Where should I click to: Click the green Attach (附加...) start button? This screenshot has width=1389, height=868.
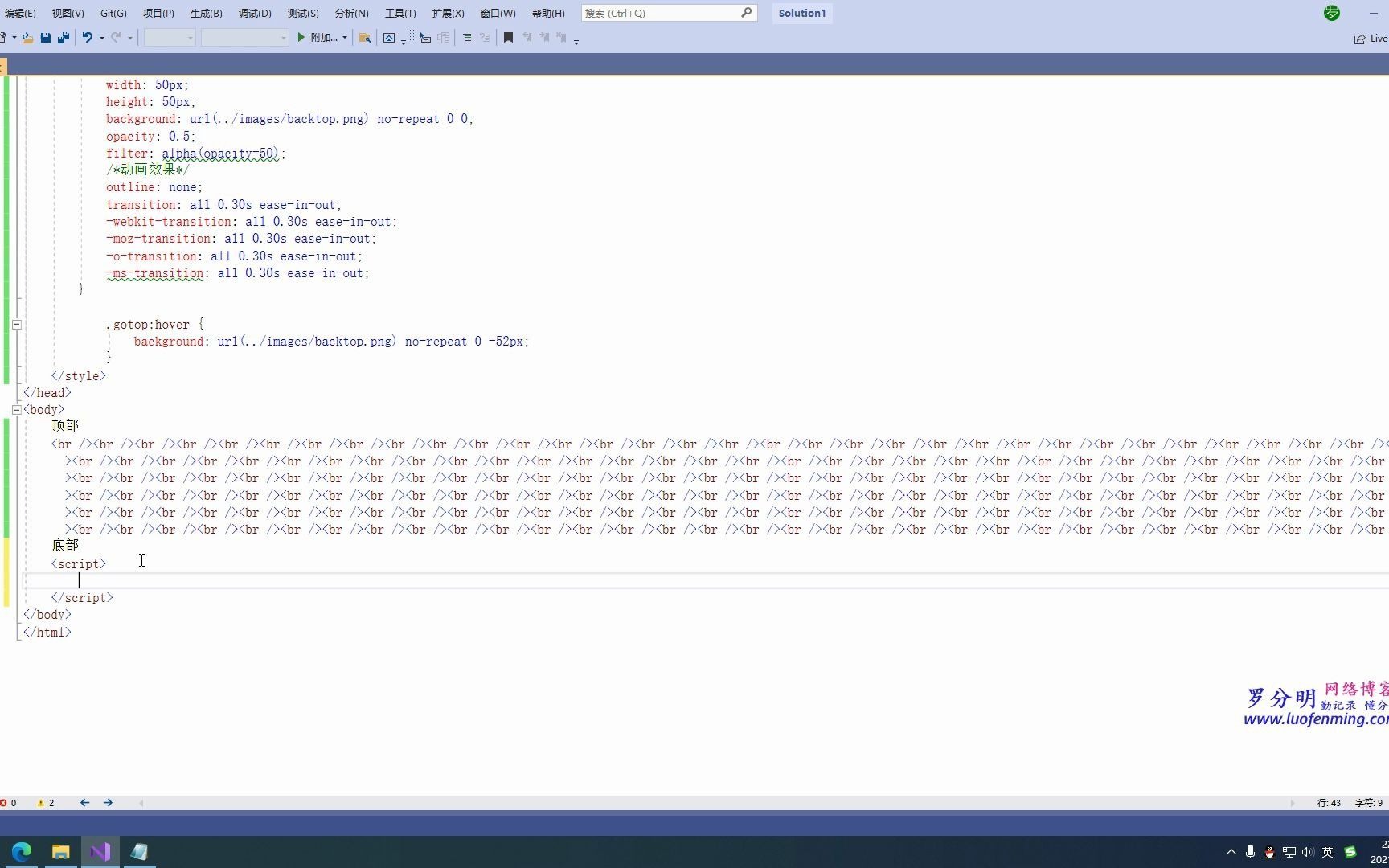click(317, 38)
